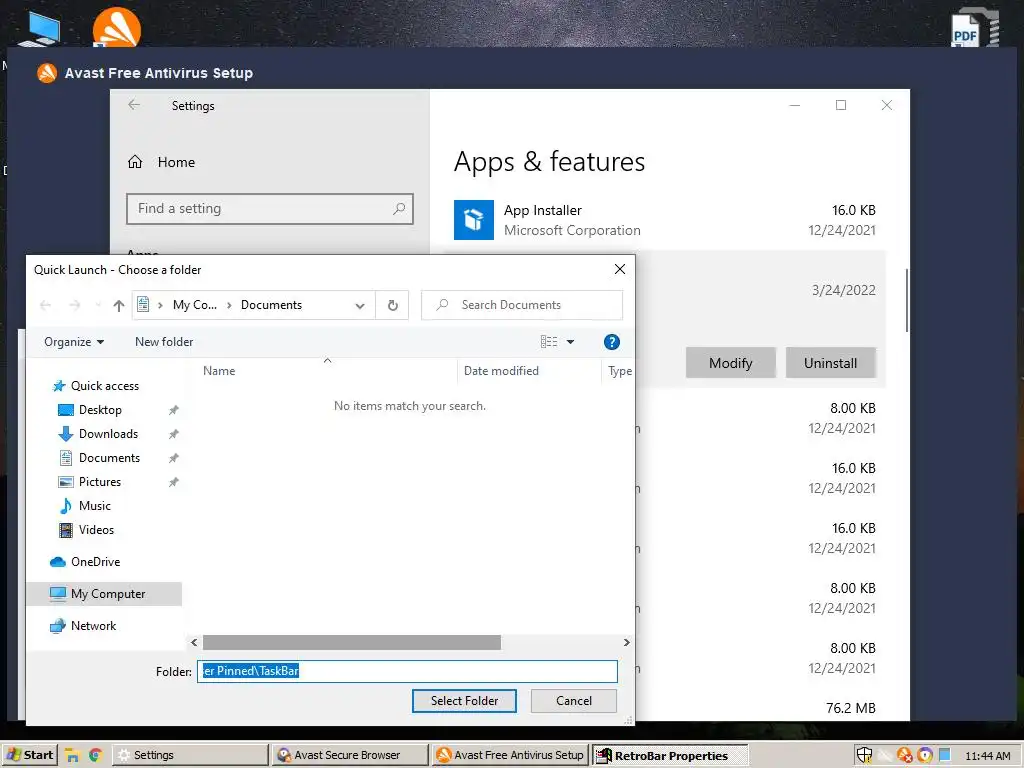
Task: Go up one folder level
Action: coord(118,305)
